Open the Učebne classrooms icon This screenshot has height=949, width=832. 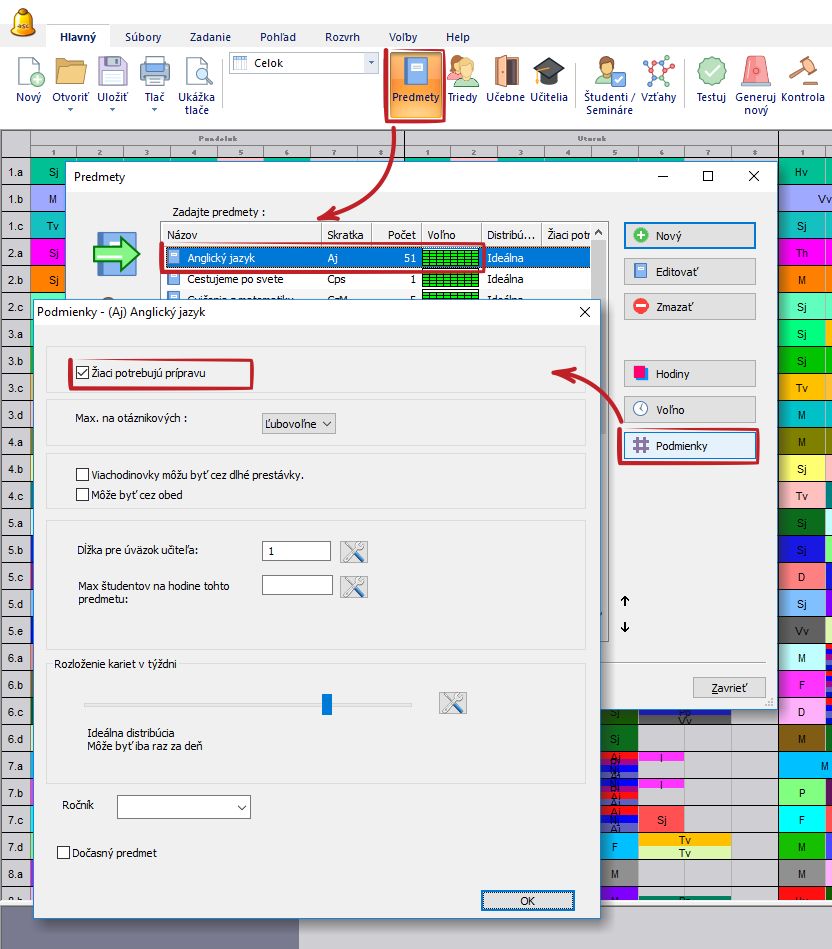pyautogui.click(x=506, y=79)
